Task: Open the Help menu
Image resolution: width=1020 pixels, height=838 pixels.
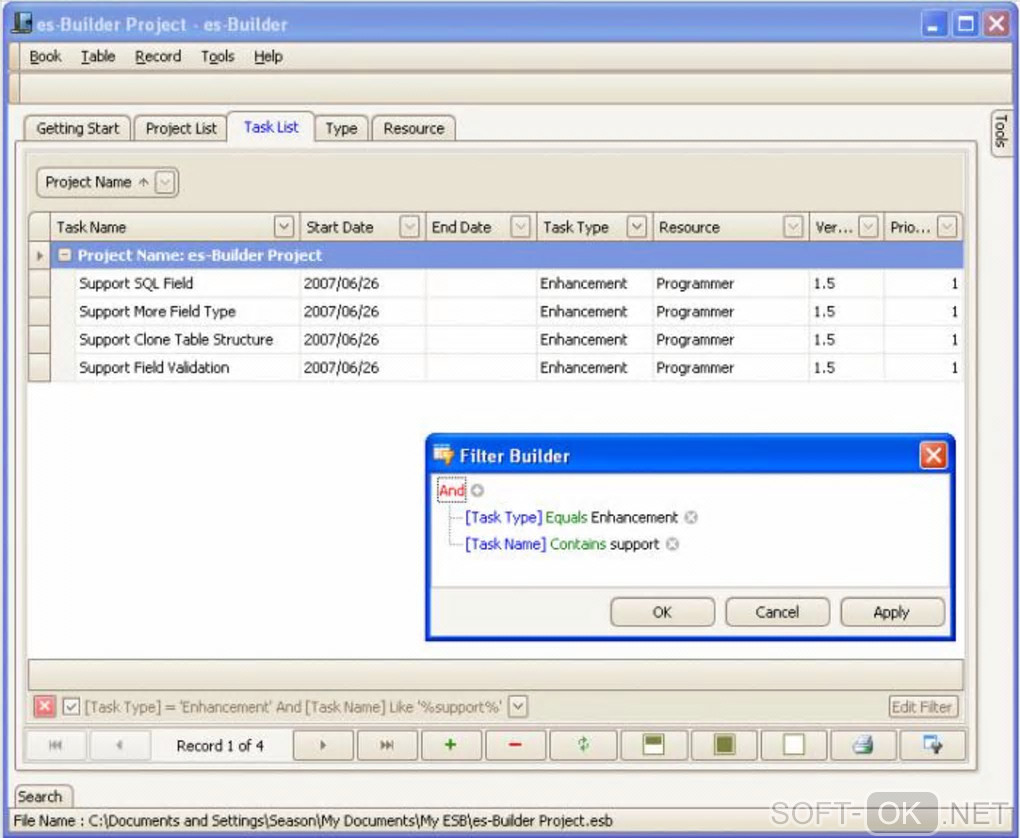Action: [x=268, y=57]
